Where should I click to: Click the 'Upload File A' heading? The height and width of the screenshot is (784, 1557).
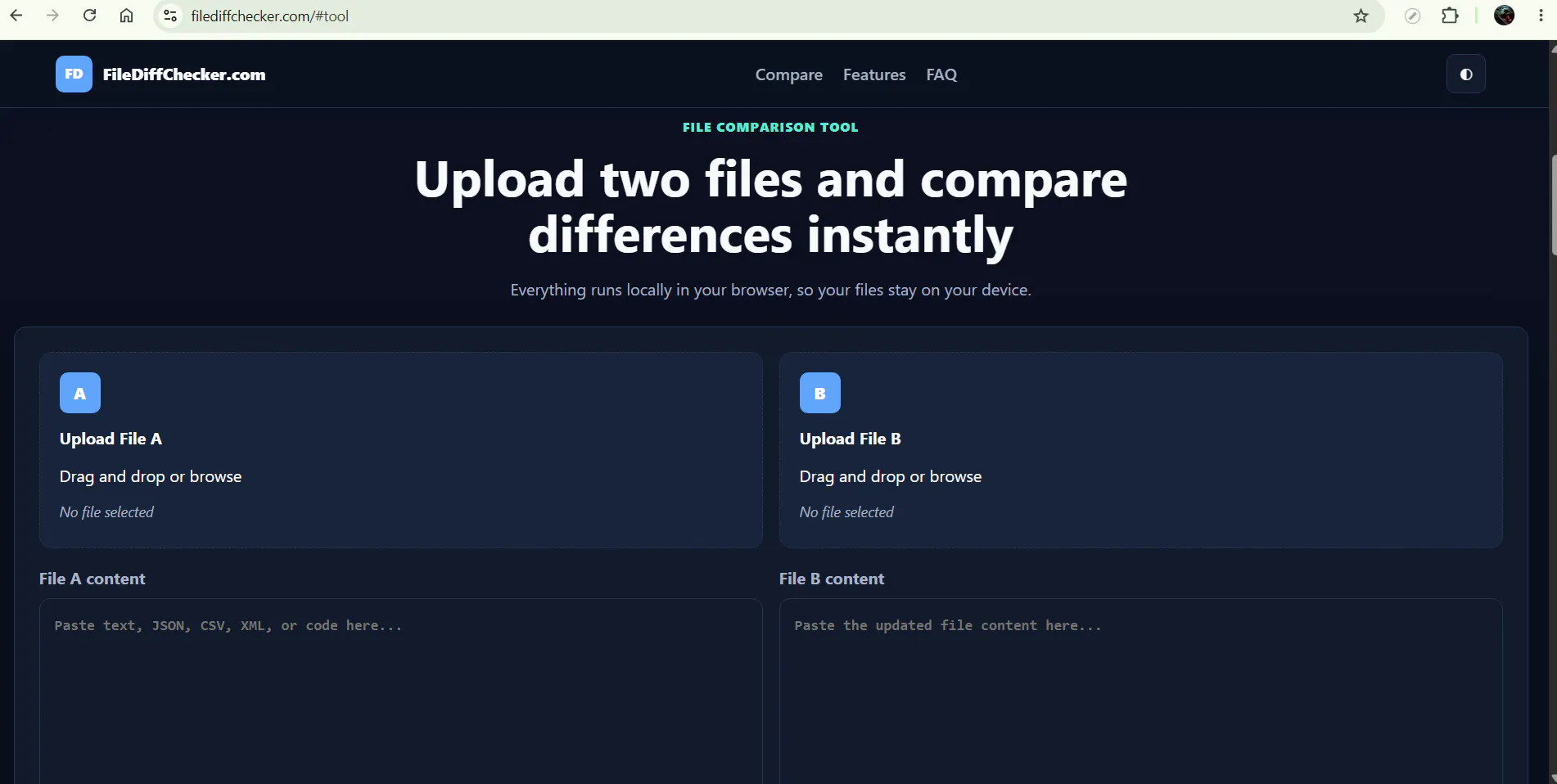tap(111, 439)
